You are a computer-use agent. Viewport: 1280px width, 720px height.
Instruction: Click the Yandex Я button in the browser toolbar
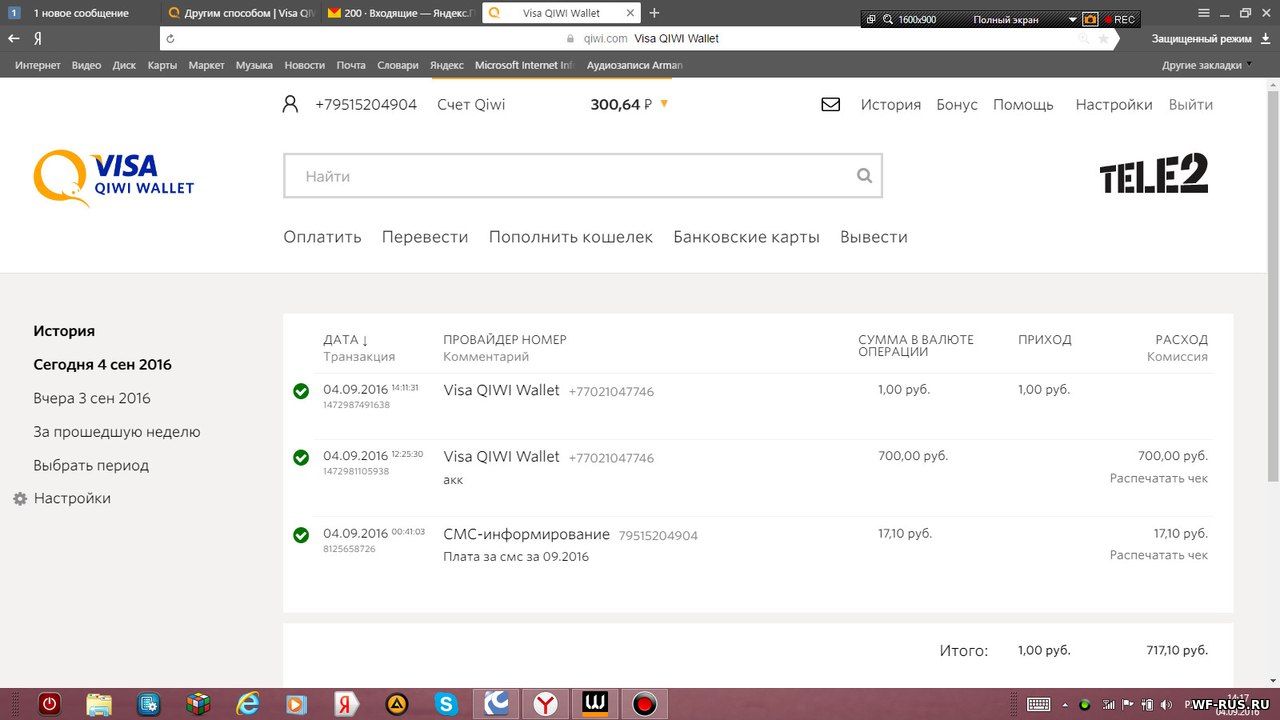click(x=37, y=38)
